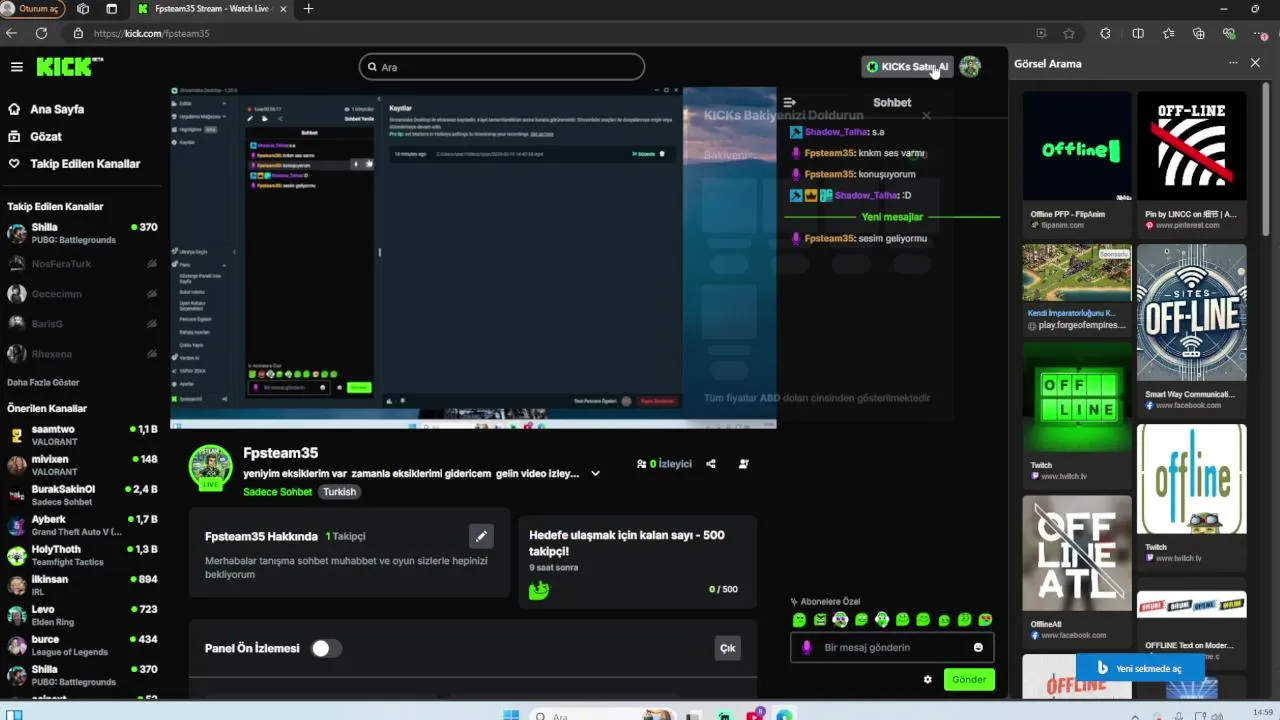
Task: Edit the Fpsteam35 Hakkında section with the pencil
Action: 481,536
